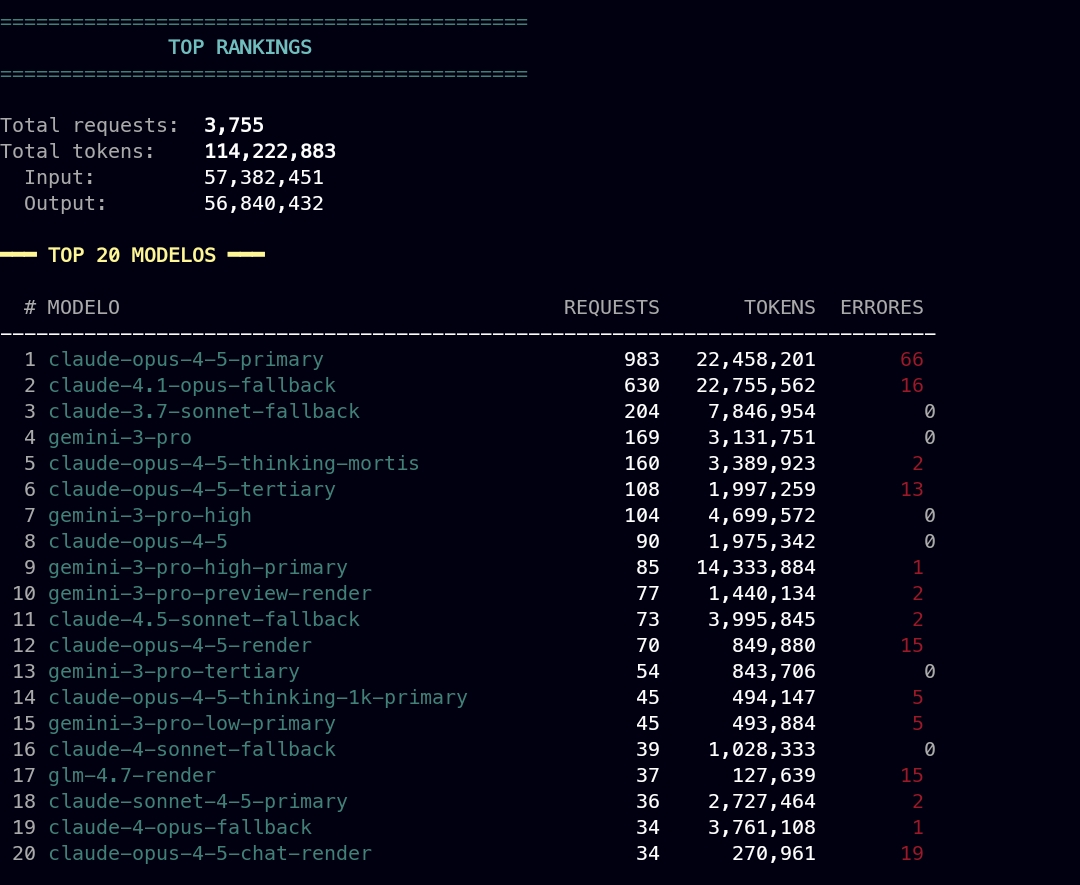Click the ERRORES column header
The height and width of the screenshot is (885, 1080).
[882, 307]
